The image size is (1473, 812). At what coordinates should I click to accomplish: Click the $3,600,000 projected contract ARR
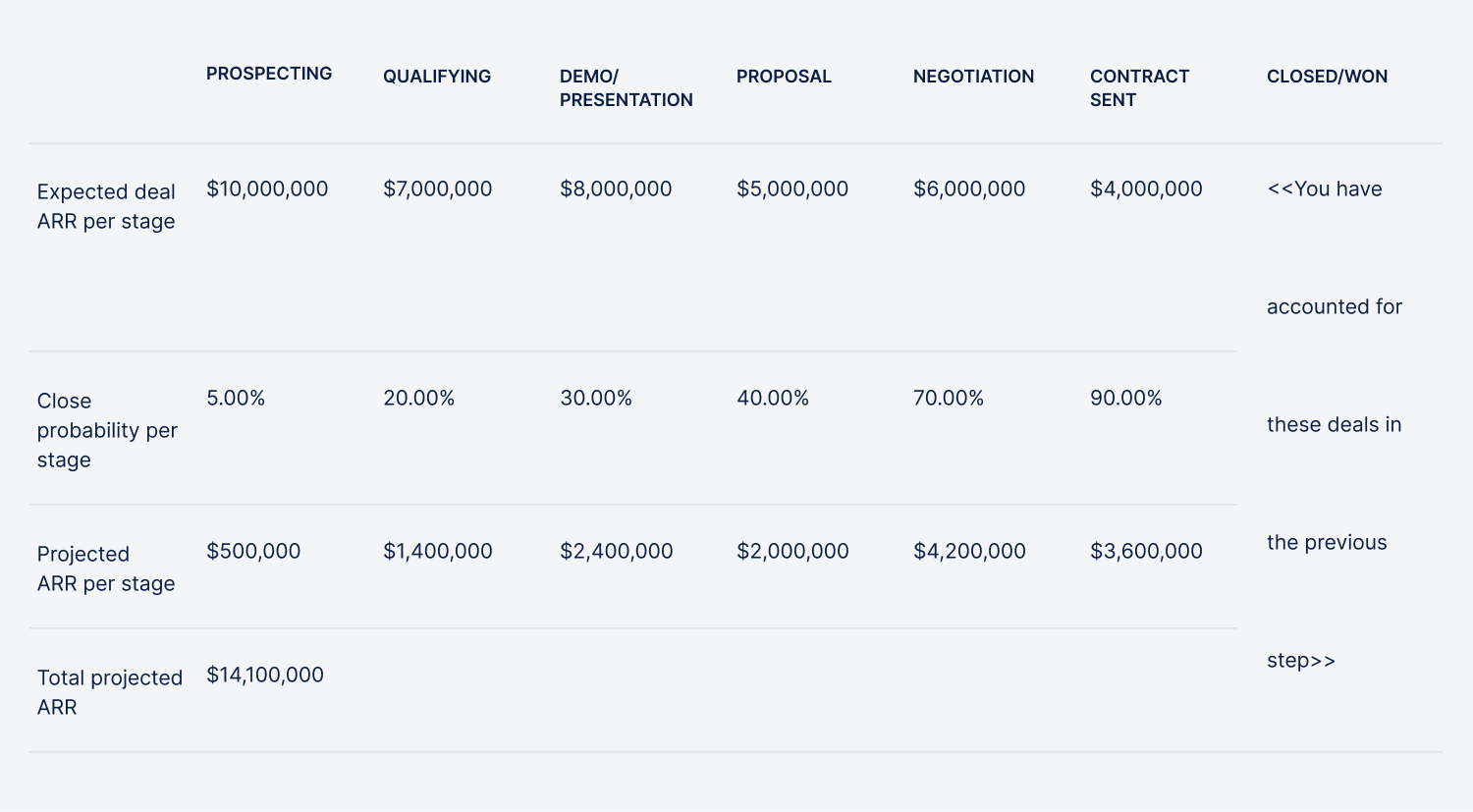point(1146,551)
